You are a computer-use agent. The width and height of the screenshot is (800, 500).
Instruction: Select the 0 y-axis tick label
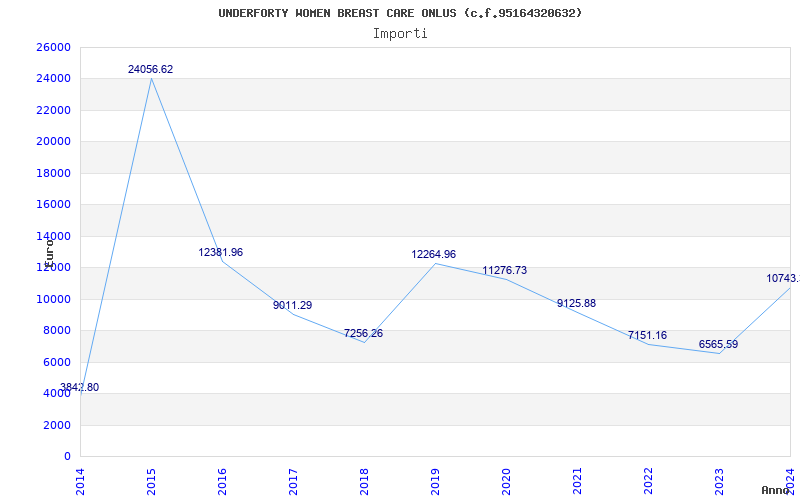(67, 457)
